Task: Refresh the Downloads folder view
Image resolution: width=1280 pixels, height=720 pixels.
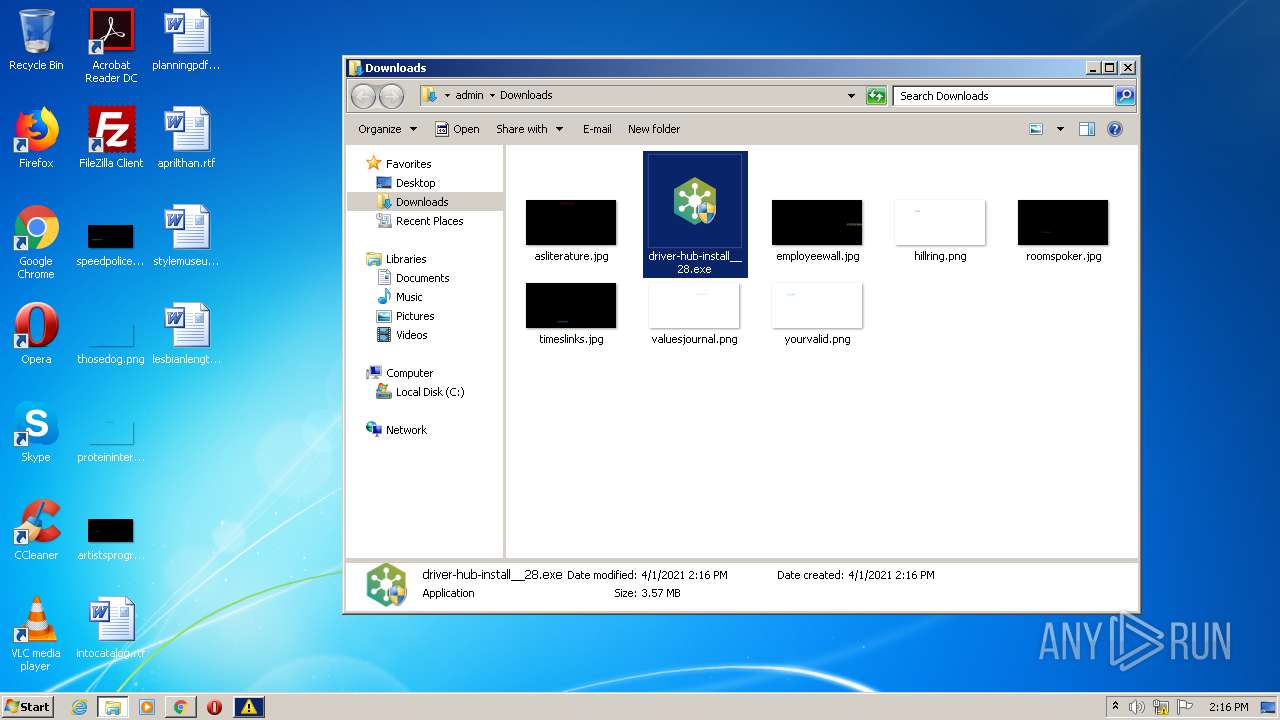Action: pyautogui.click(x=876, y=96)
